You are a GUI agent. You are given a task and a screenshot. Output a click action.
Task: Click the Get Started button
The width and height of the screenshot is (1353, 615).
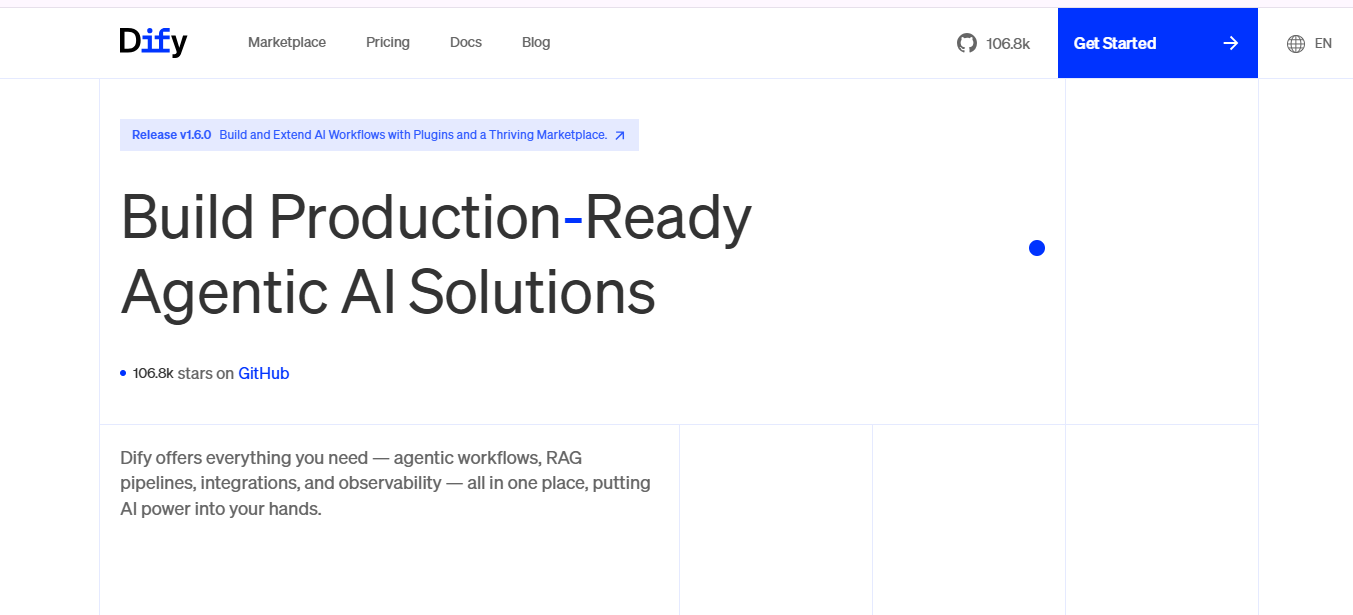pos(1158,43)
